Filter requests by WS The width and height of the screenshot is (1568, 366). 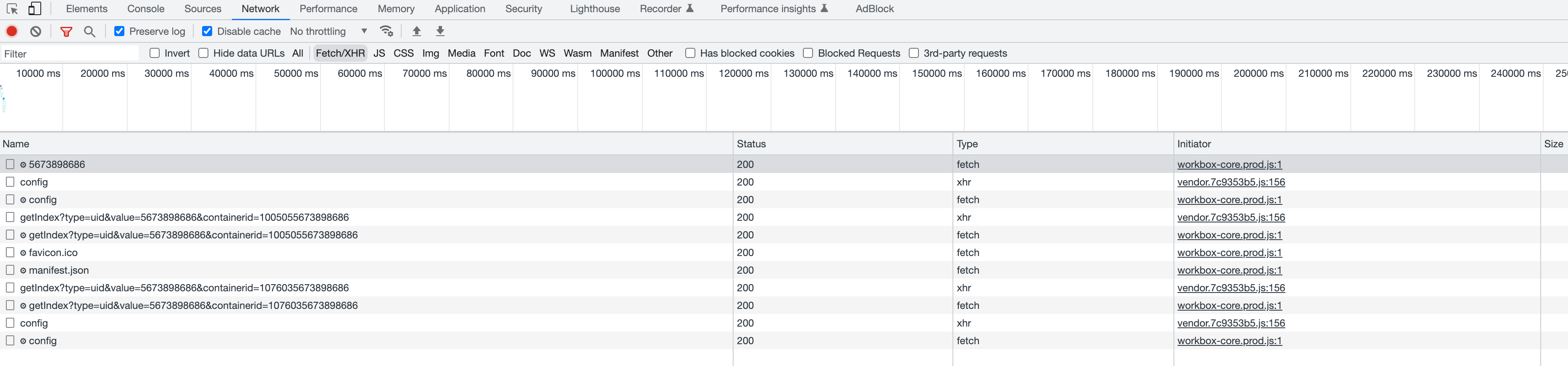click(547, 53)
